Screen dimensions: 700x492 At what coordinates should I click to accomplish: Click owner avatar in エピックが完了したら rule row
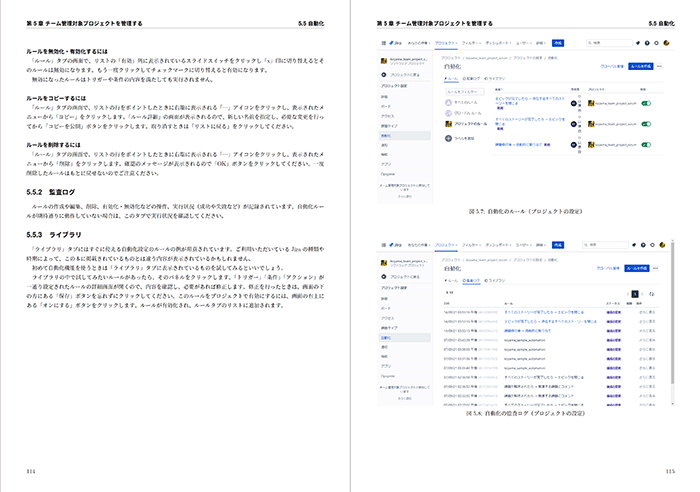click(574, 103)
